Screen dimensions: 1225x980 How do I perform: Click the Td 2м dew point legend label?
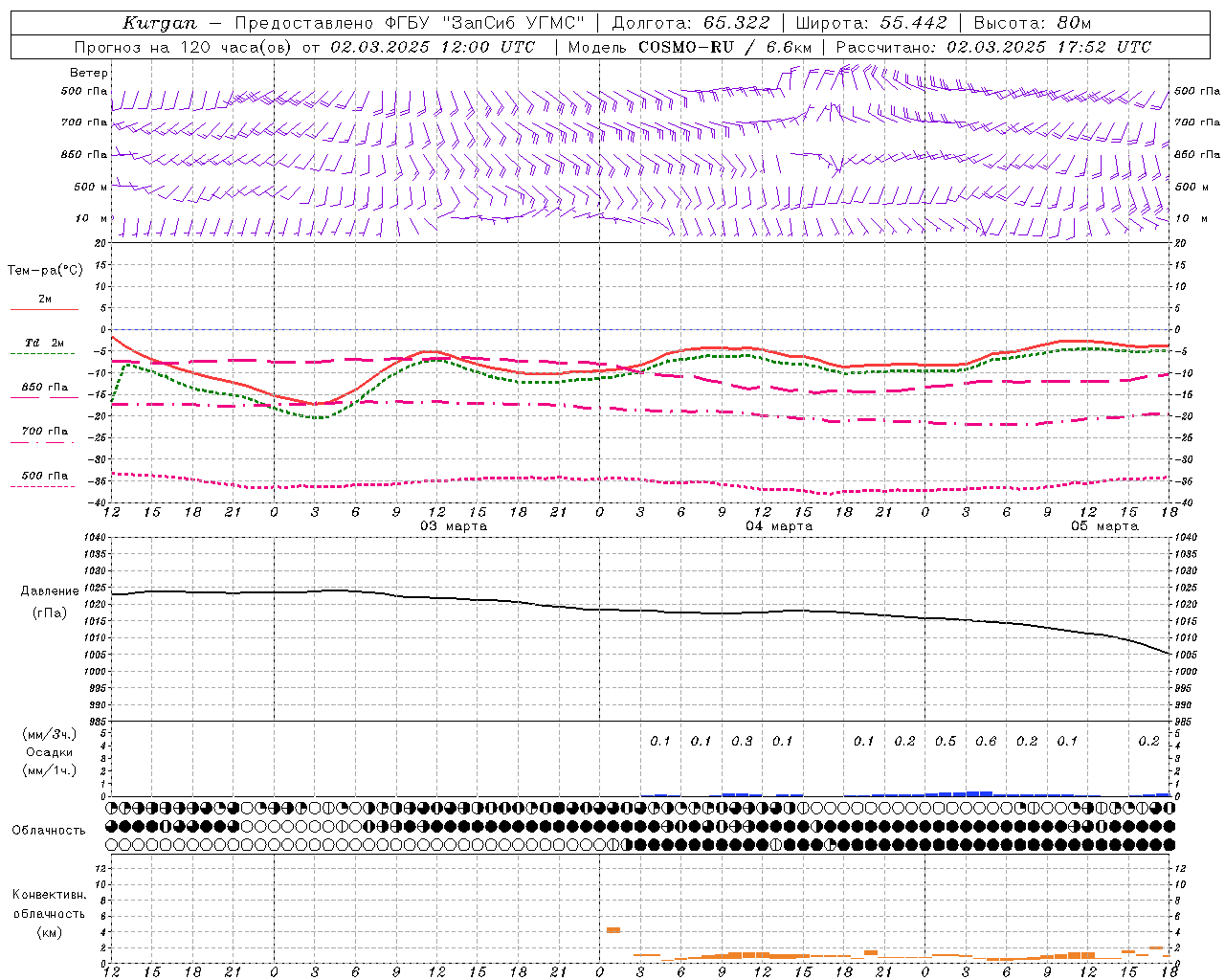(45, 343)
